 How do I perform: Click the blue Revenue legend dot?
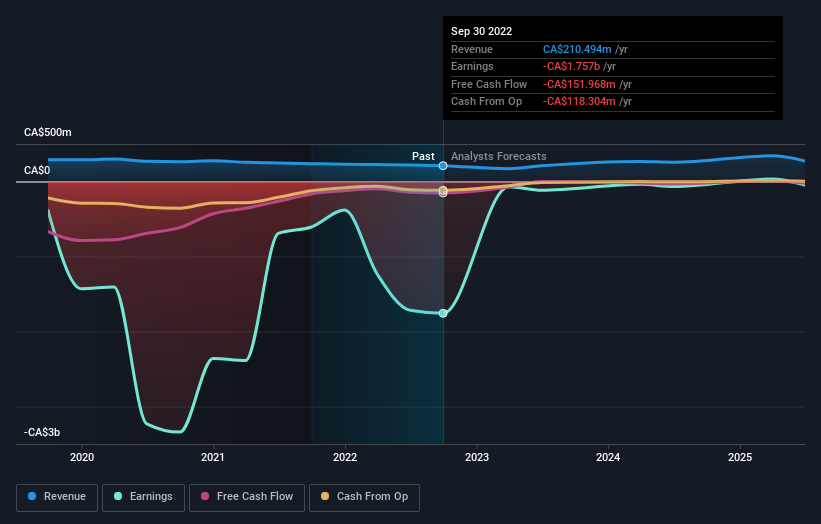32,496
